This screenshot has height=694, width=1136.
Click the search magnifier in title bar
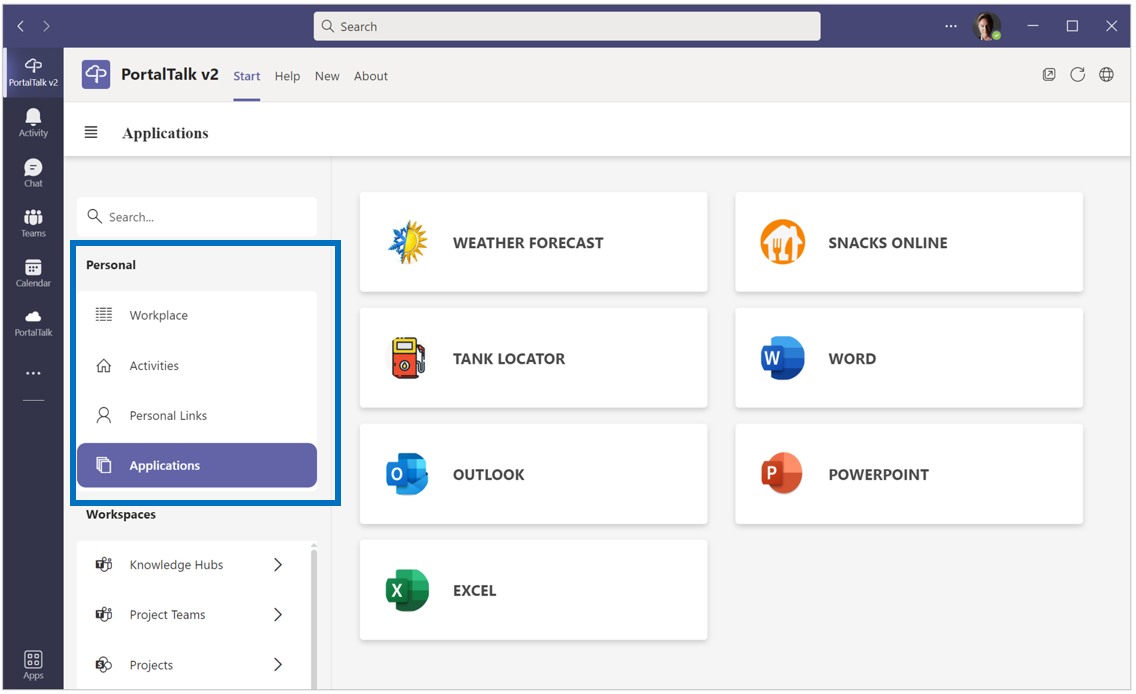(x=327, y=26)
